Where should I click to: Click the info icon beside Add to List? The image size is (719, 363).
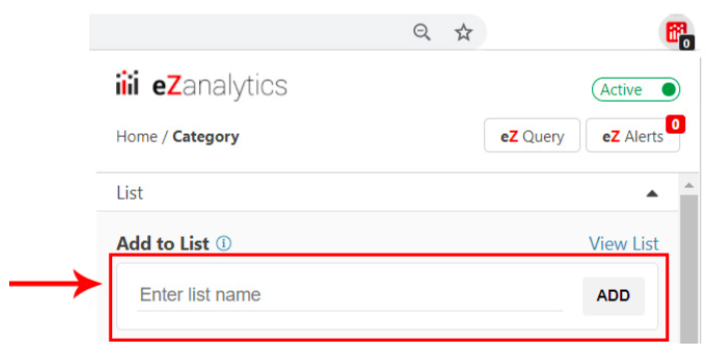coord(224,243)
